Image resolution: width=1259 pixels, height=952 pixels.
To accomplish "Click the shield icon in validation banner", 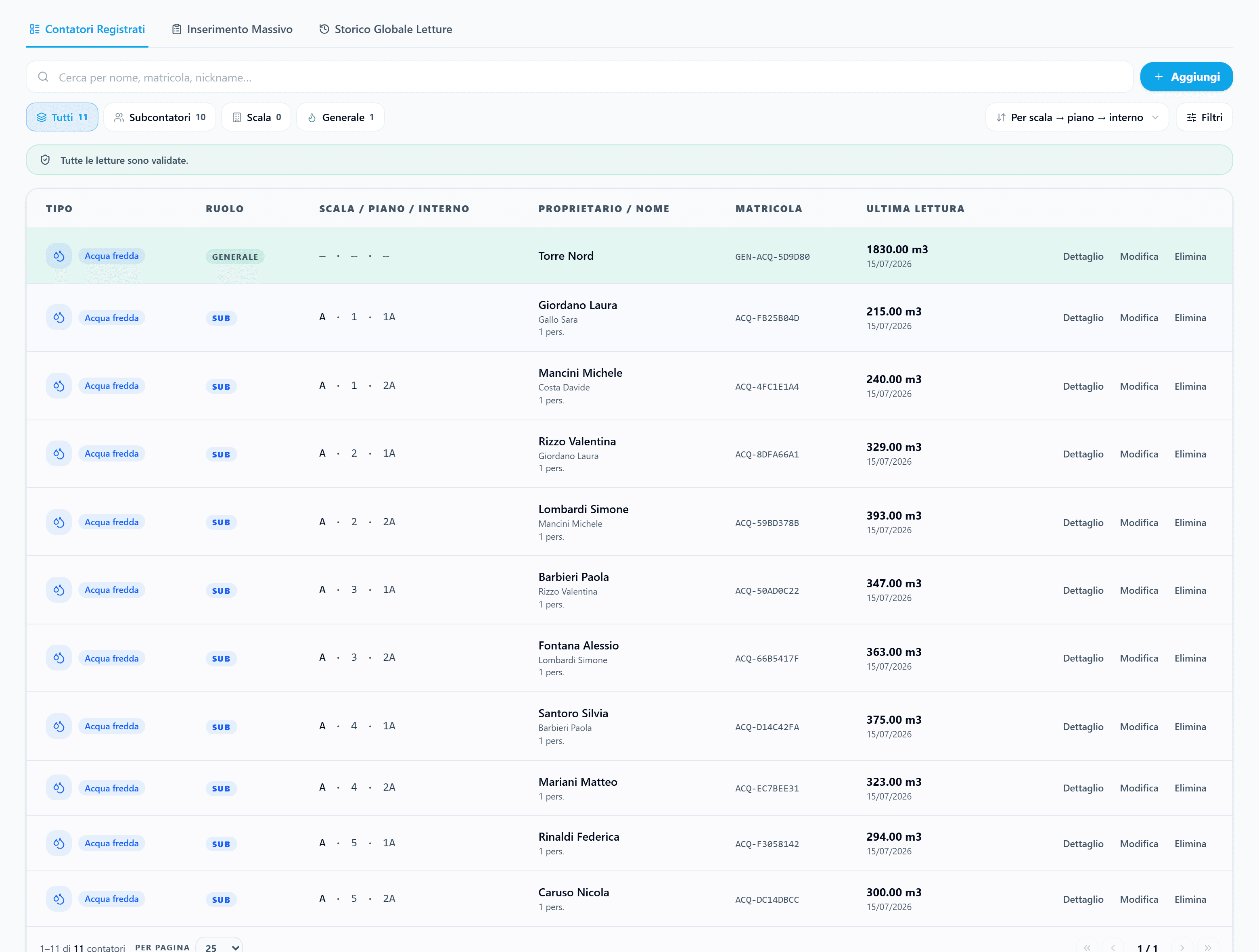I will [x=46, y=160].
